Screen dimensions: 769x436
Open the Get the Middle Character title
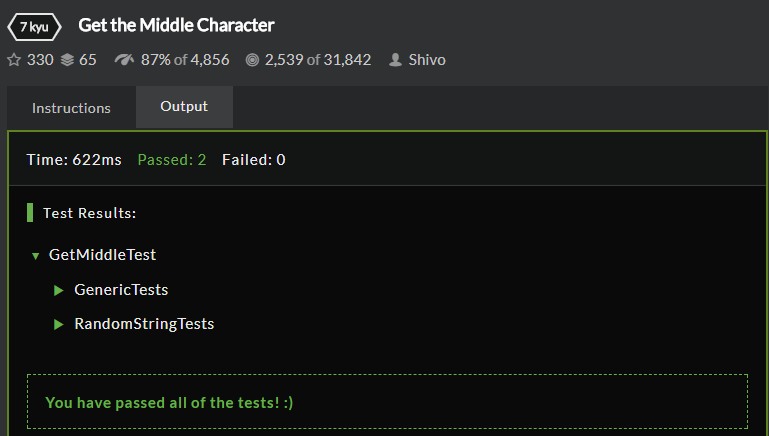pyautogui.click(x=176, y=25)
